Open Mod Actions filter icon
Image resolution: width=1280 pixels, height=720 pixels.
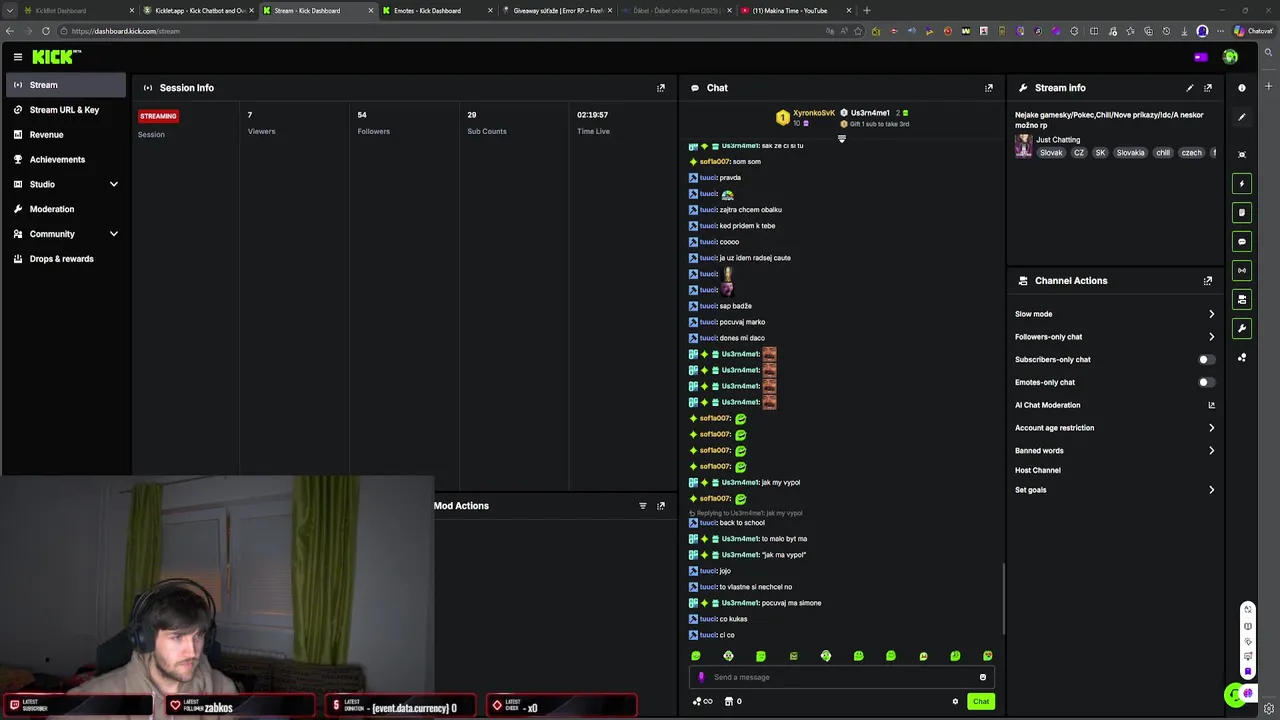(642, 506)
